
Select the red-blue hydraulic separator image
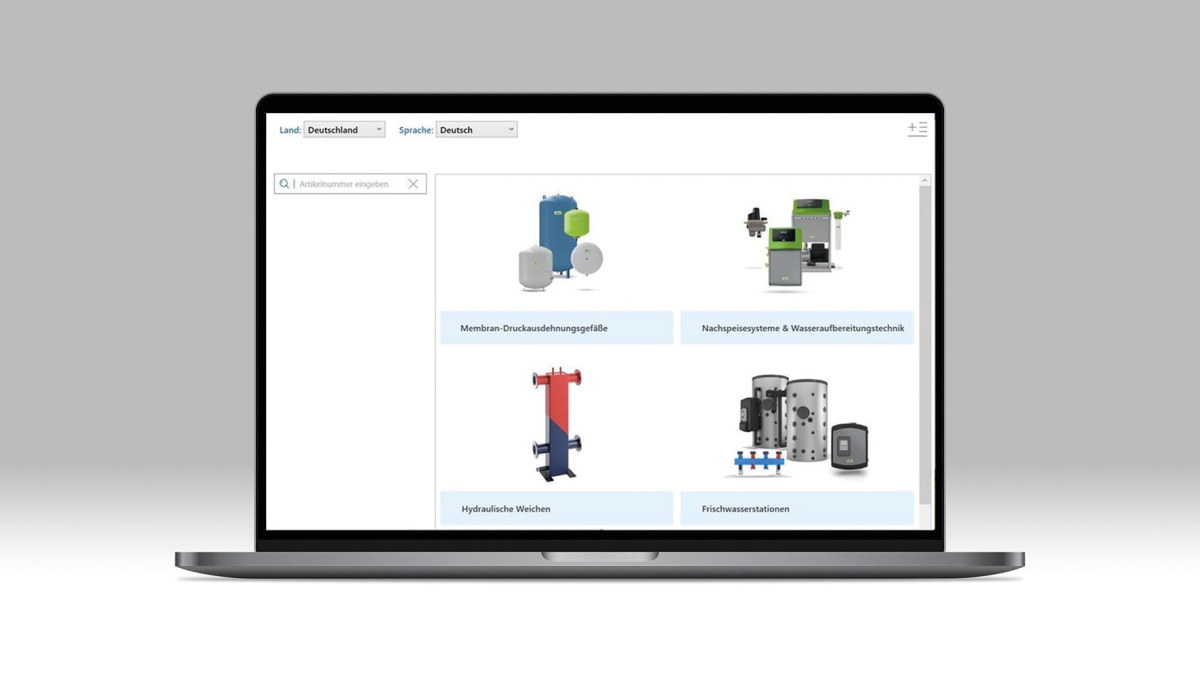coord(557,424)
